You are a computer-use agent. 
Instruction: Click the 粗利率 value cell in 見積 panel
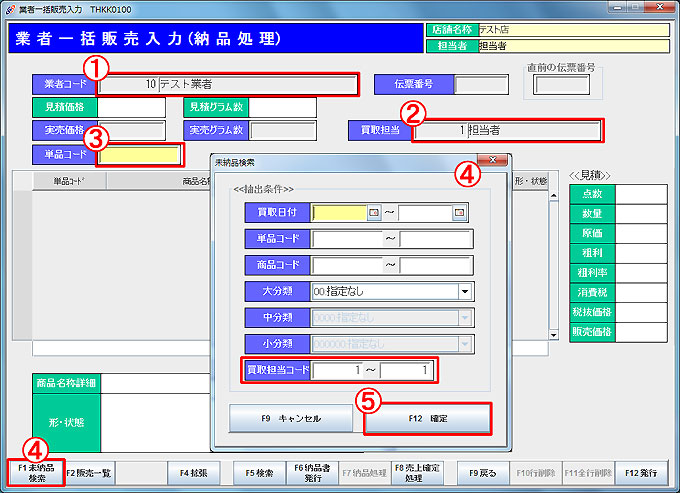[x=641, y=273]
